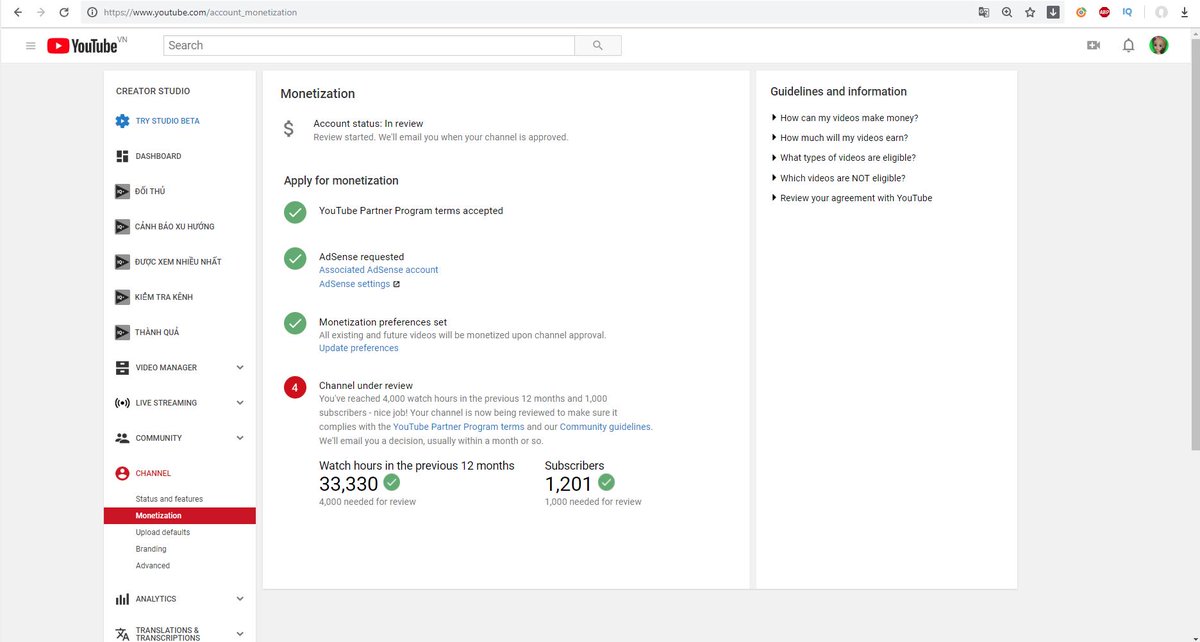
Task: Expand the Analytics section chevron
Action: pos(240,599)
